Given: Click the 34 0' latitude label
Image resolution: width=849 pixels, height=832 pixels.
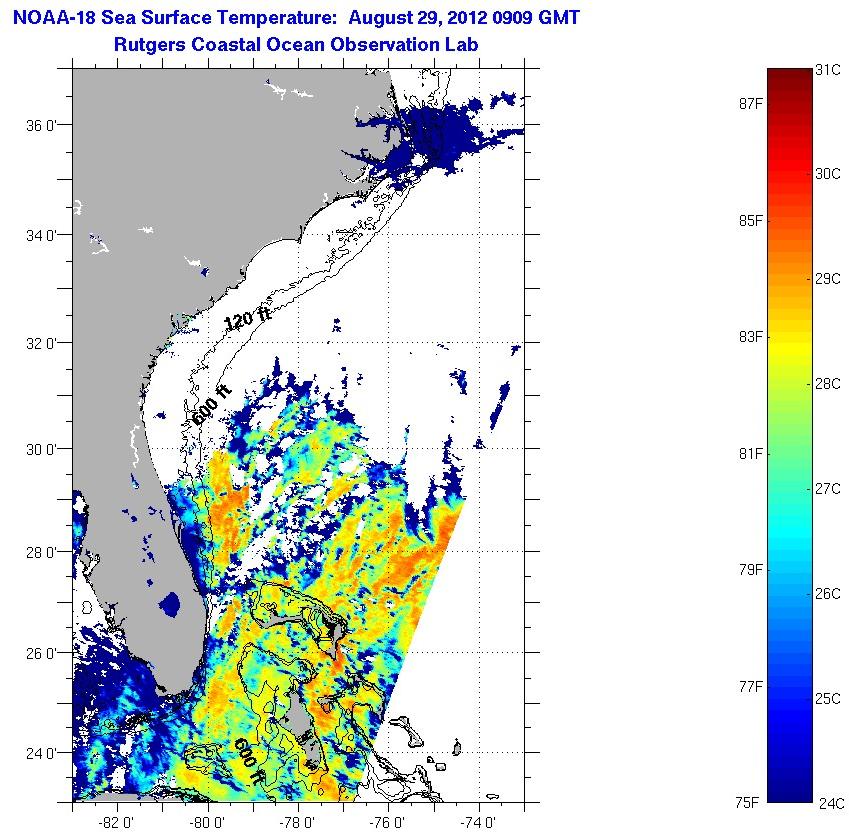Looking at the screenshot, I should tap(41, 236).
